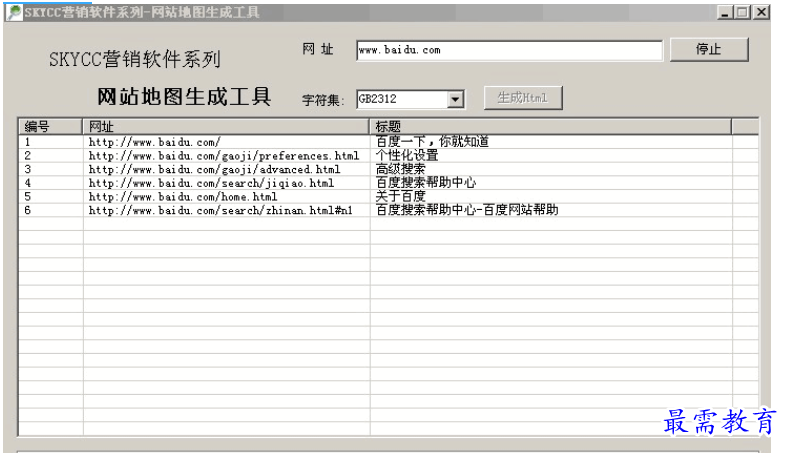Click number cell 2 in 编号 column

pyautogui.click(x=28, y=156)
